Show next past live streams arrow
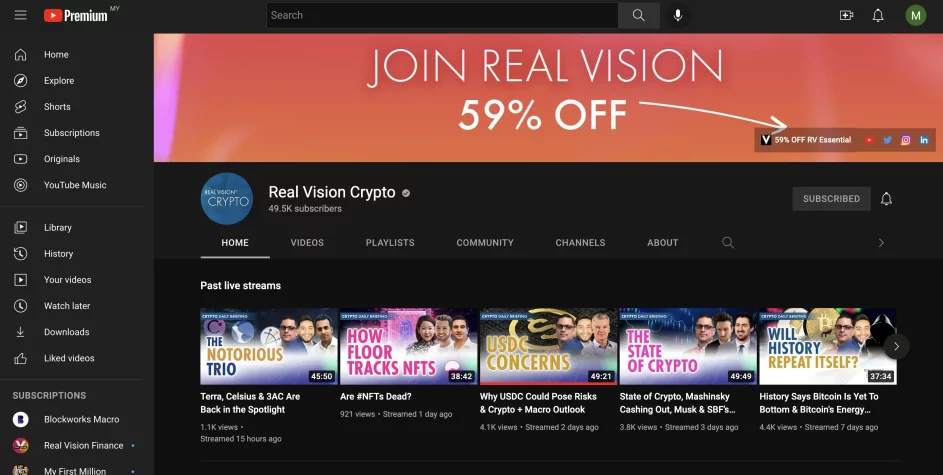Viewport: 943px width, 475px height. pos(896,346)
